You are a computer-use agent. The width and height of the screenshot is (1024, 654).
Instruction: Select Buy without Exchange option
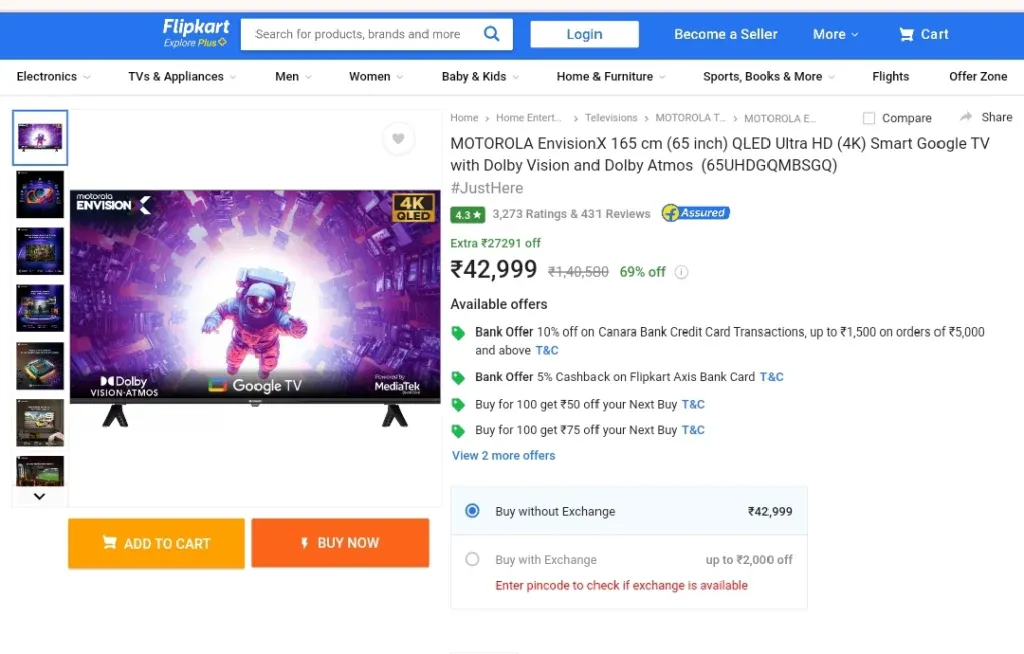click(x=472, y=511)
